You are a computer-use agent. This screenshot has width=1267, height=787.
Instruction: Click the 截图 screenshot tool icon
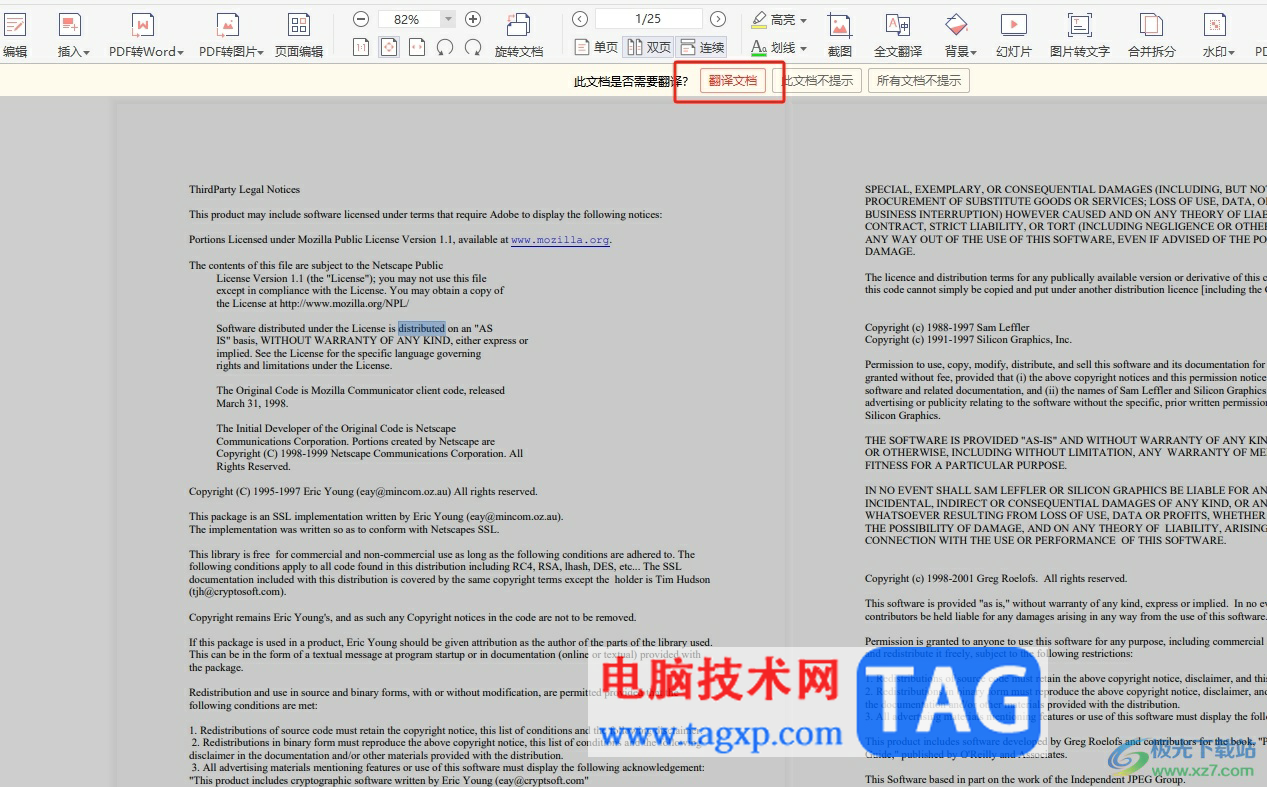click(x=840, y=26)
